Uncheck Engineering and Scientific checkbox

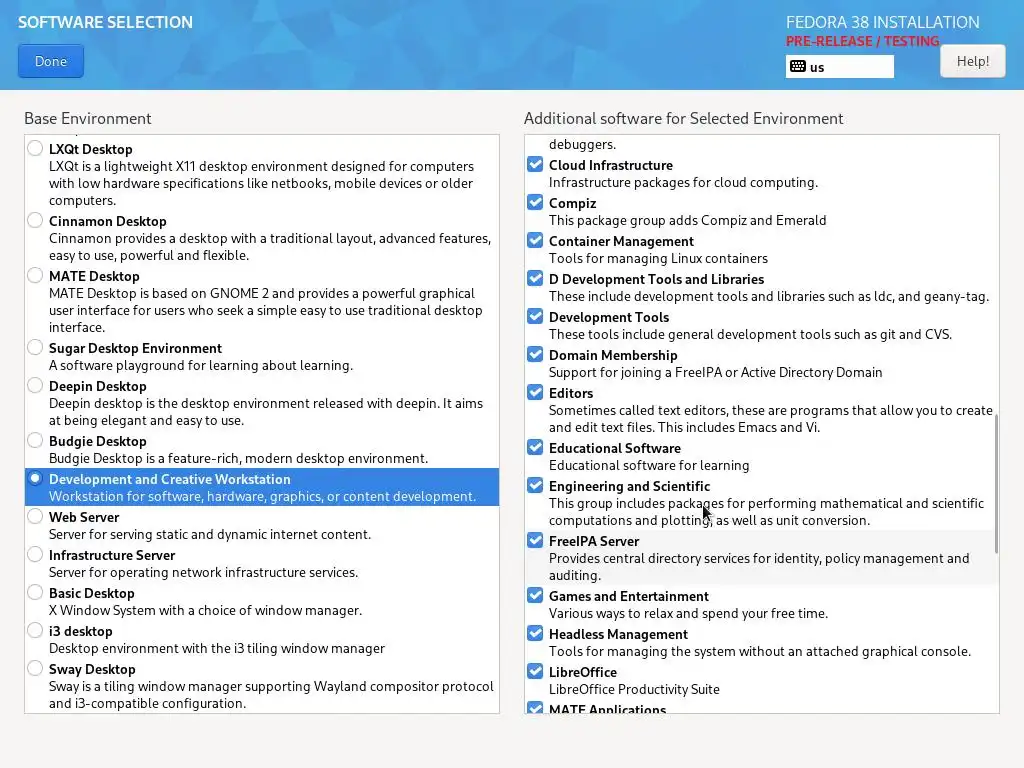(535, 486)
